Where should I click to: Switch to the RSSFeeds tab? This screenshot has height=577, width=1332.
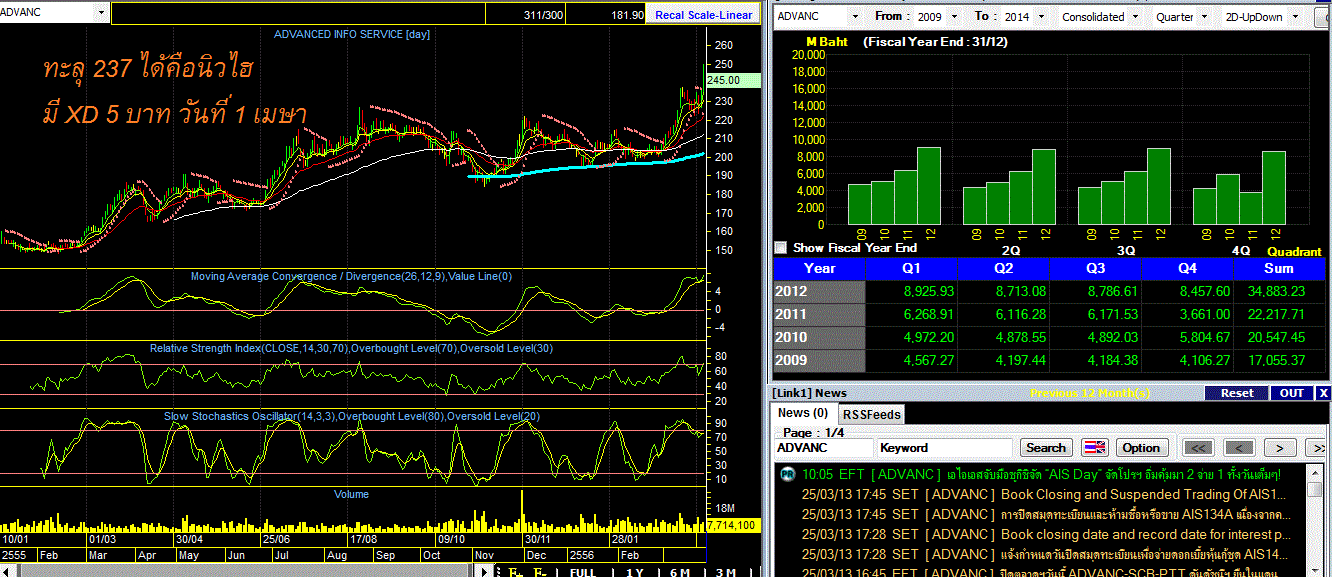click(x=870, y=414)
